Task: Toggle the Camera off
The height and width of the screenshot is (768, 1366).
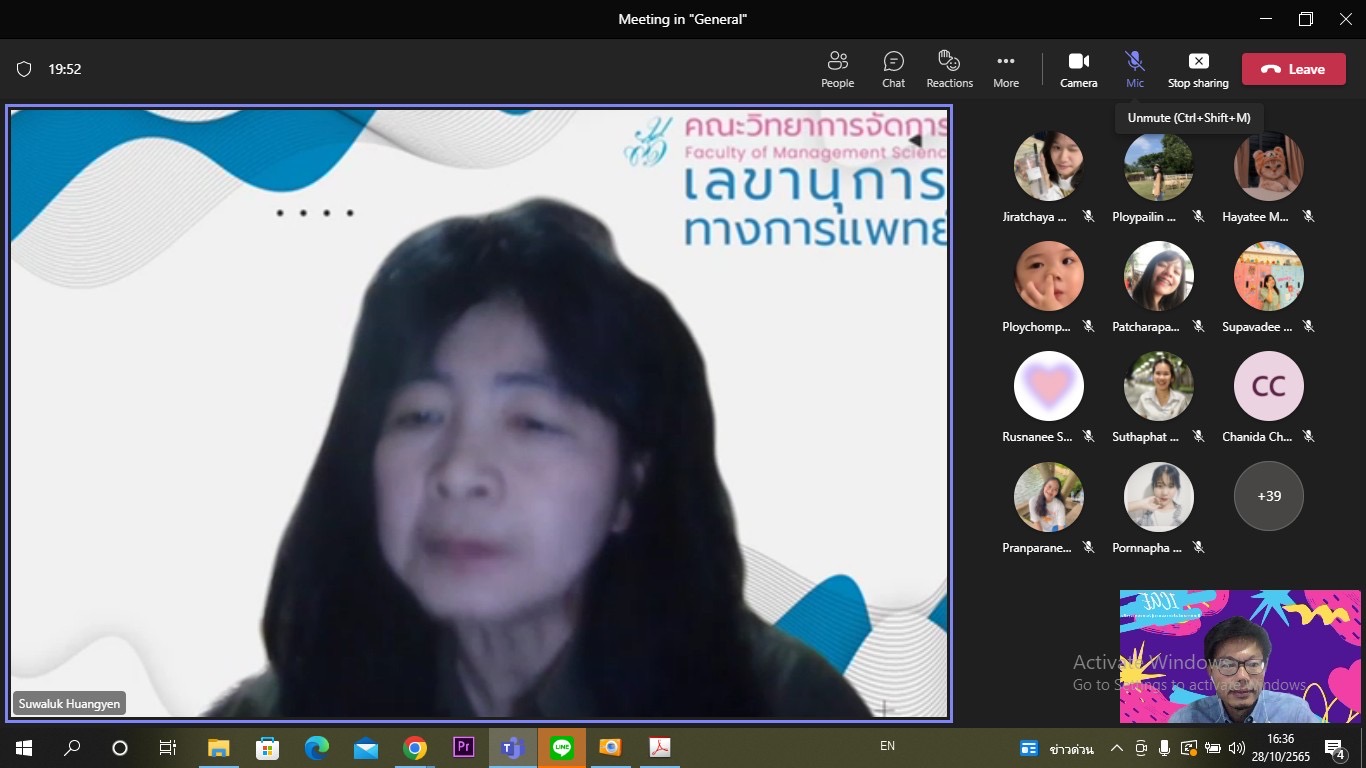Action: pos(1078,69)
